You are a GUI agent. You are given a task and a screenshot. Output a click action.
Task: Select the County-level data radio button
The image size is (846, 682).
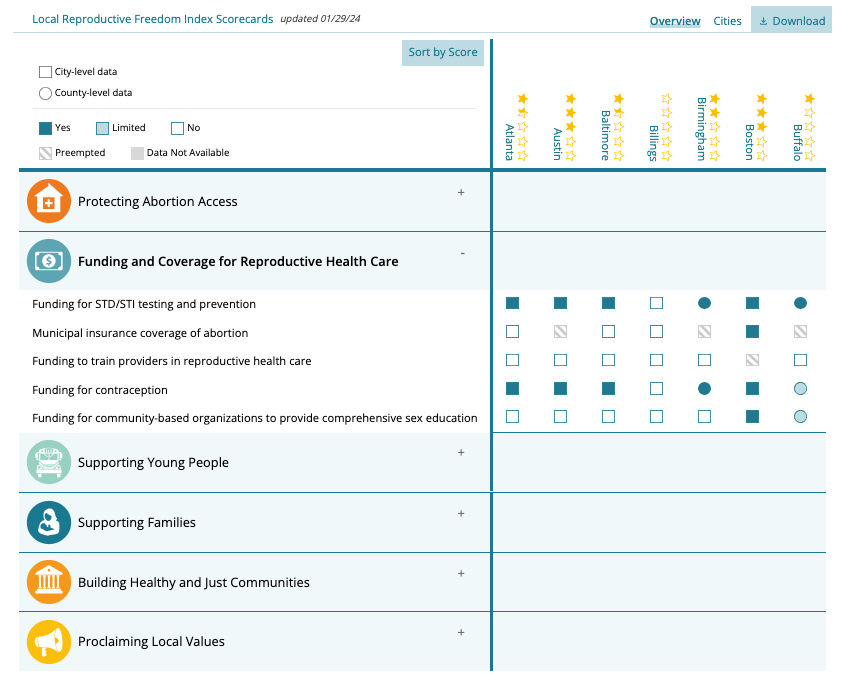point(45,92)
